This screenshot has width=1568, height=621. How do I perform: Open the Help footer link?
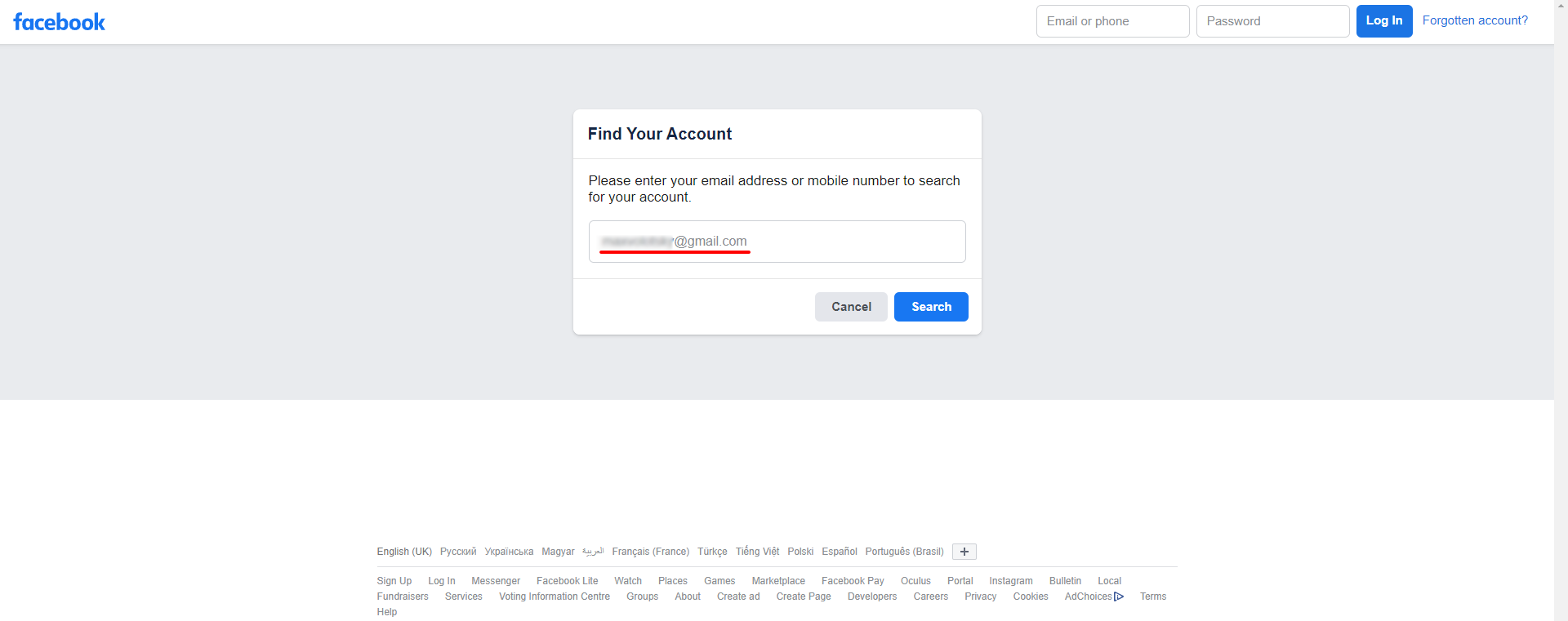point(387,612)
